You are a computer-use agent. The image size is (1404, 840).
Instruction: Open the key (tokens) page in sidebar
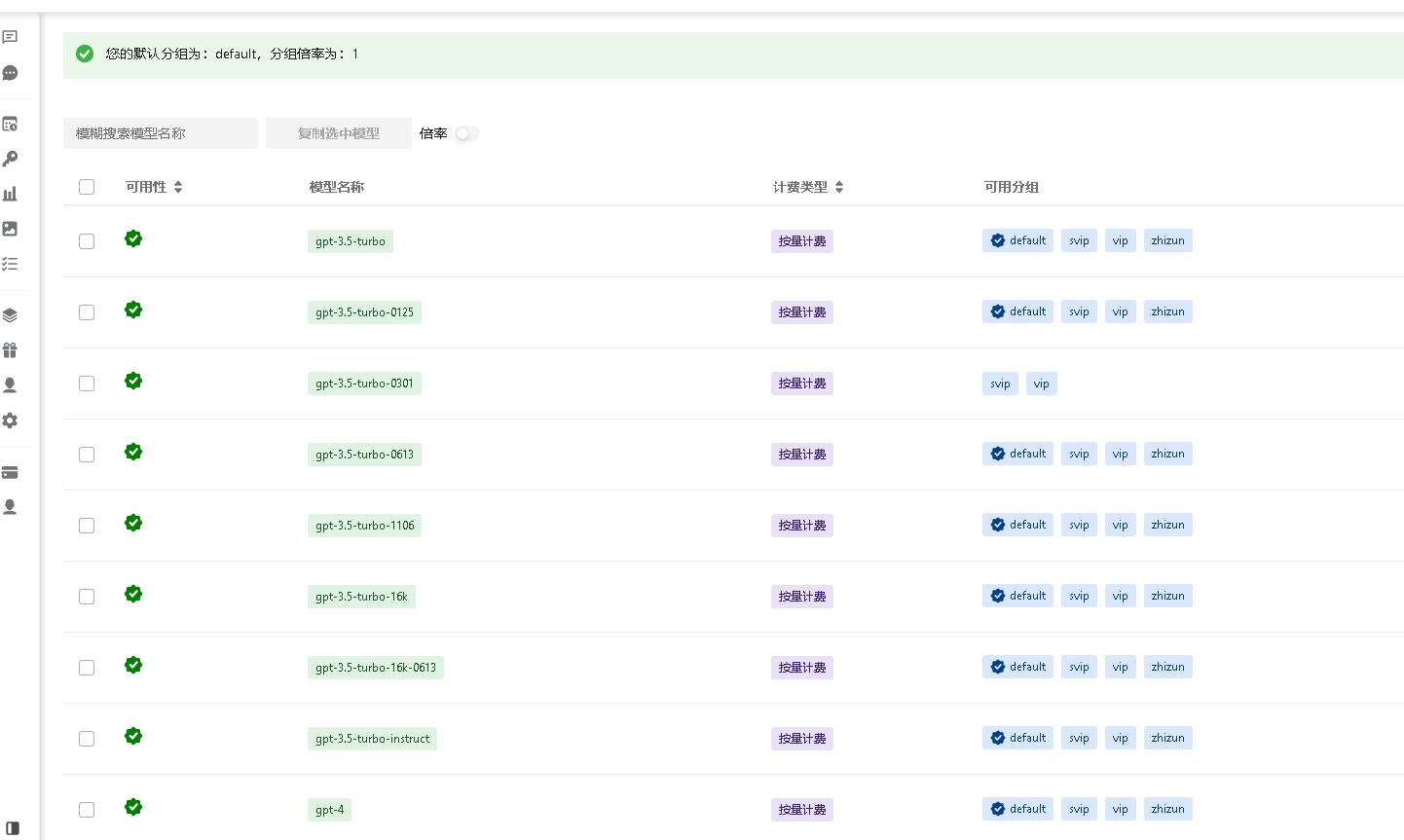click(10, 159)
